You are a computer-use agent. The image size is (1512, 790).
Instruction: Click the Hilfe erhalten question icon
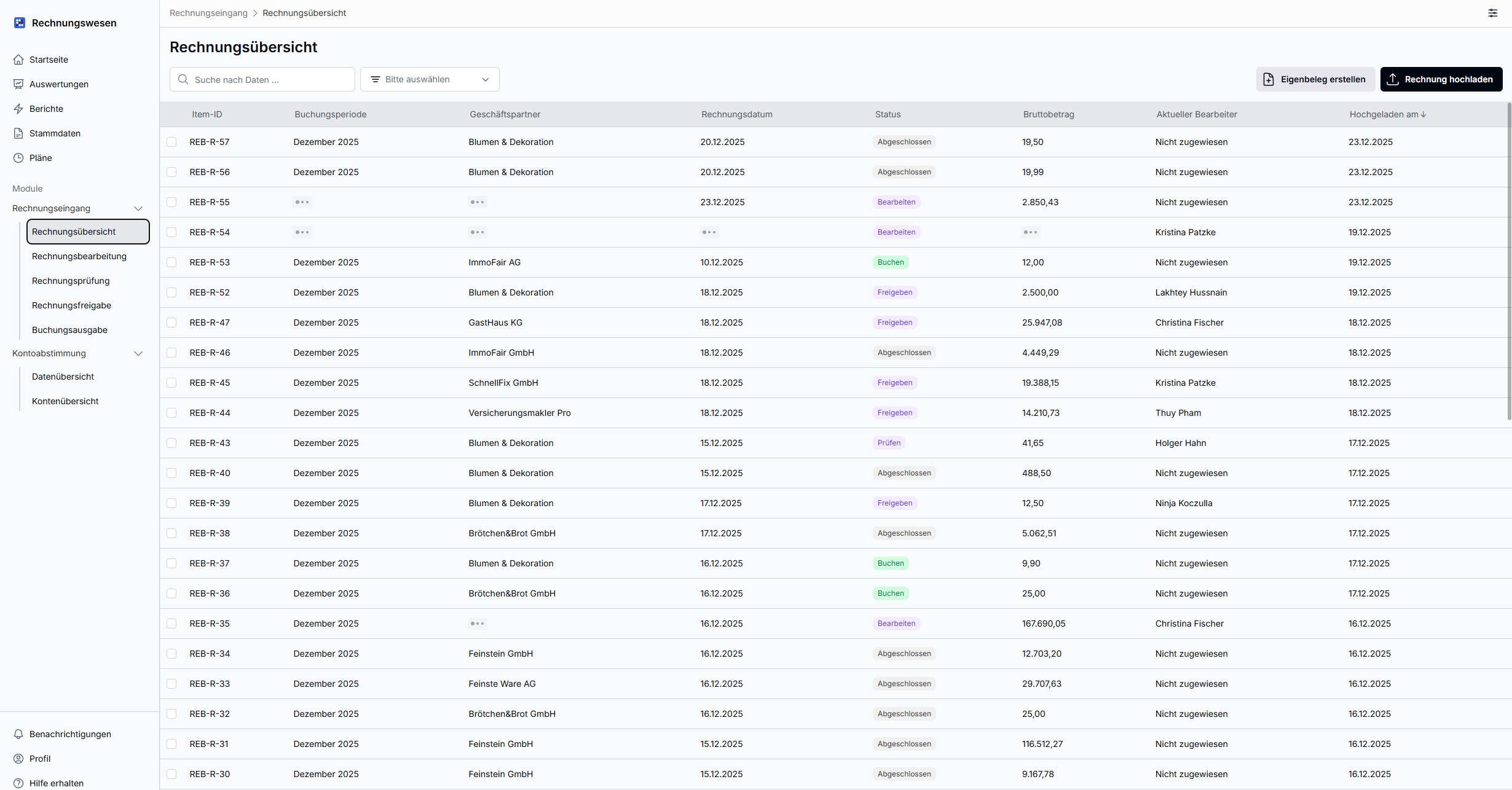(x=18, y=783)
